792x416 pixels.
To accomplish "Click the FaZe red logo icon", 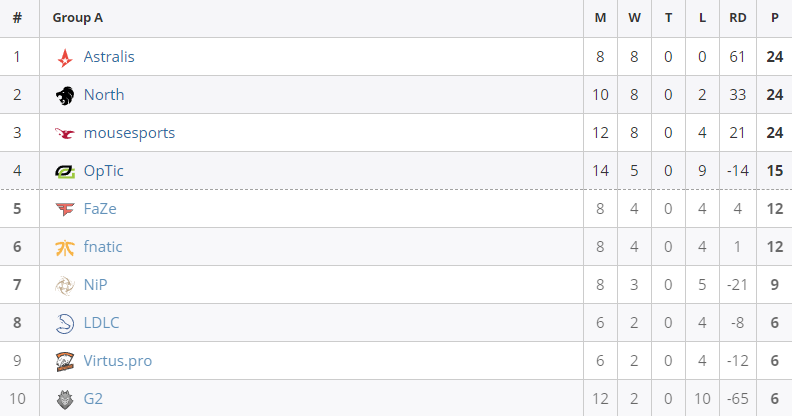I will [65, 209].
